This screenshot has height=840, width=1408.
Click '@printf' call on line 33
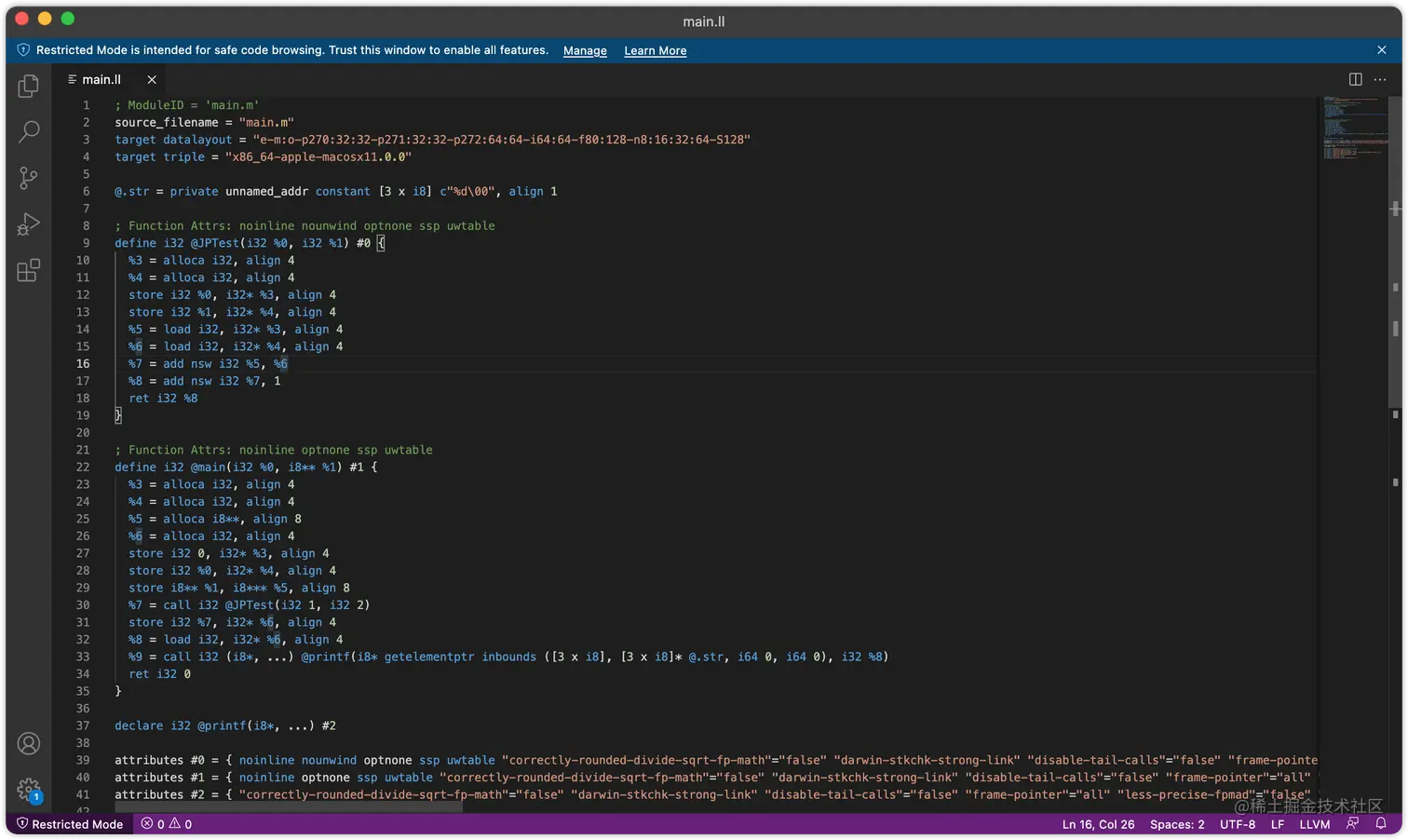[x=325, y=657]
